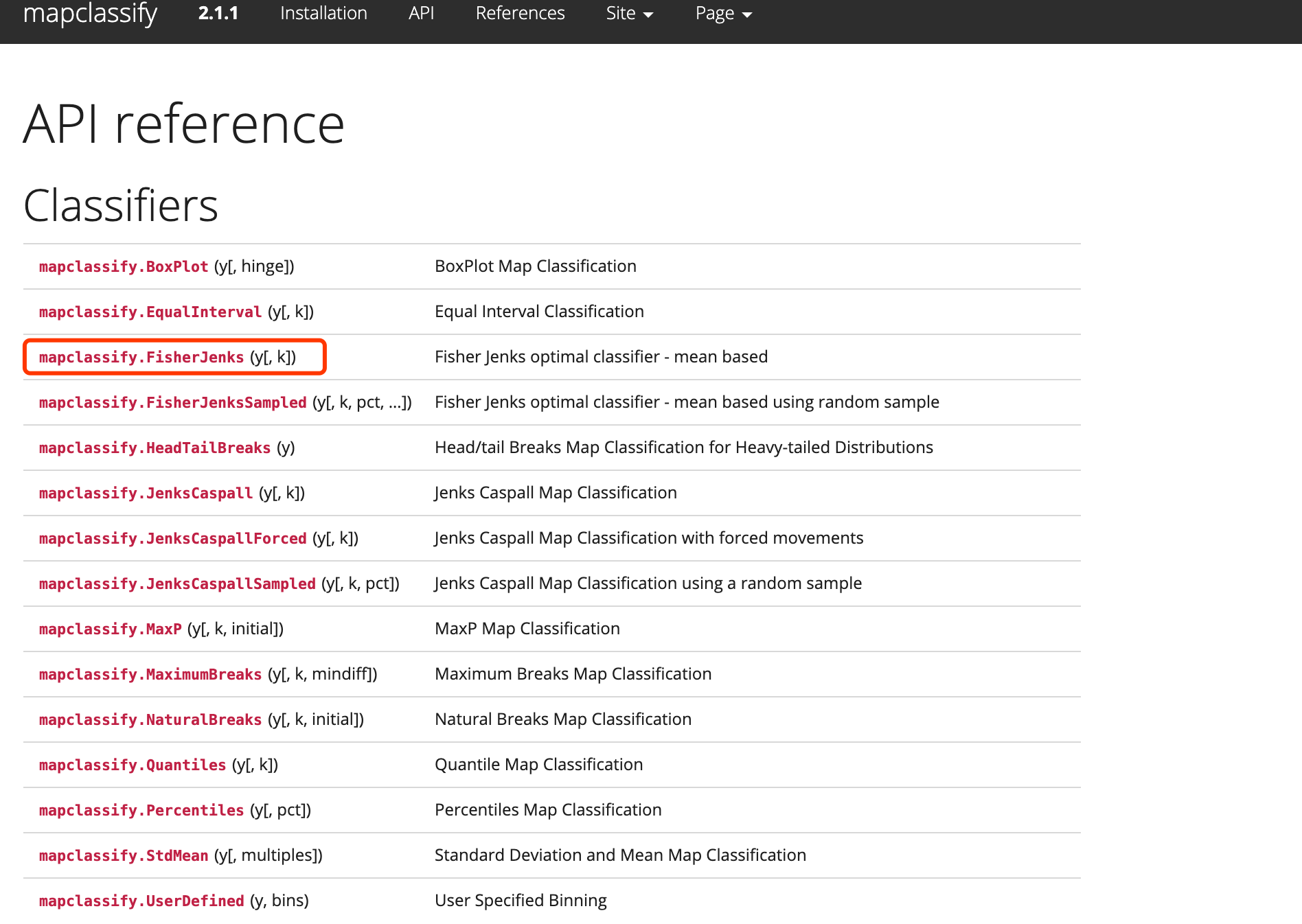This screenshot has height=924, width=1302.
Task: Open the mapclassify.JenksCaspallSampled classifier page
Action: [x=176, y=584]
